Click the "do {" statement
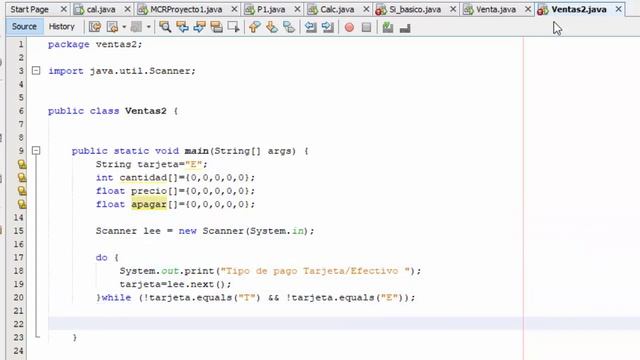 pos(107,258)
